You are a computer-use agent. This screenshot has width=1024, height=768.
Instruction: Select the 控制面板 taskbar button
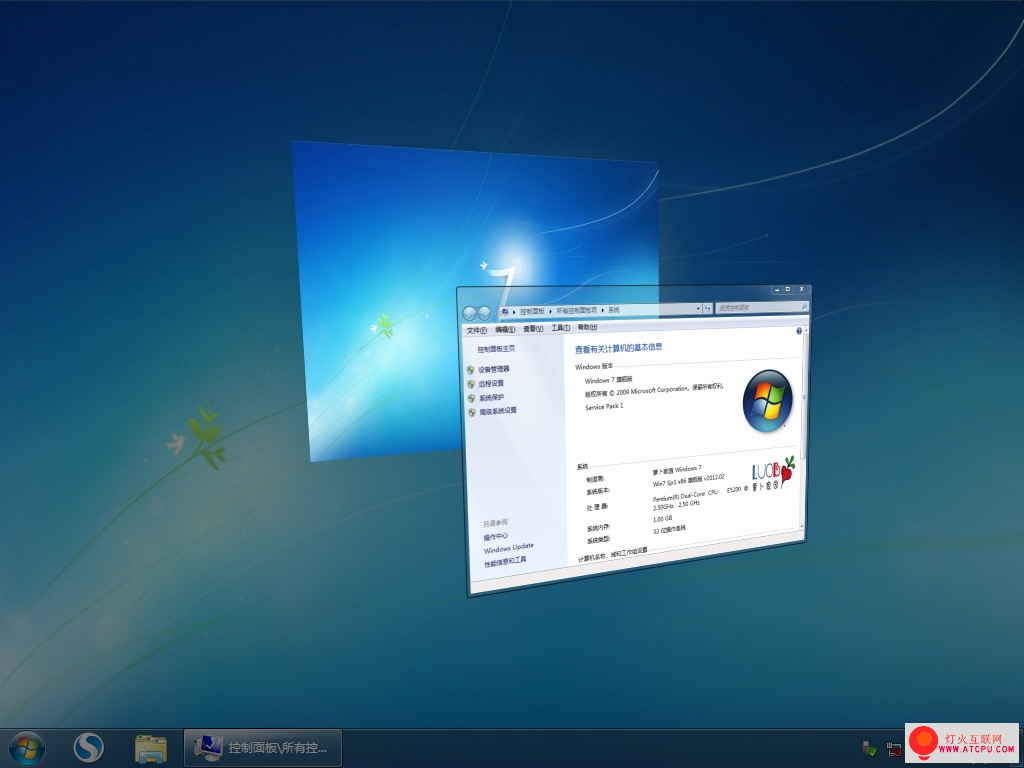pos(263,748)
